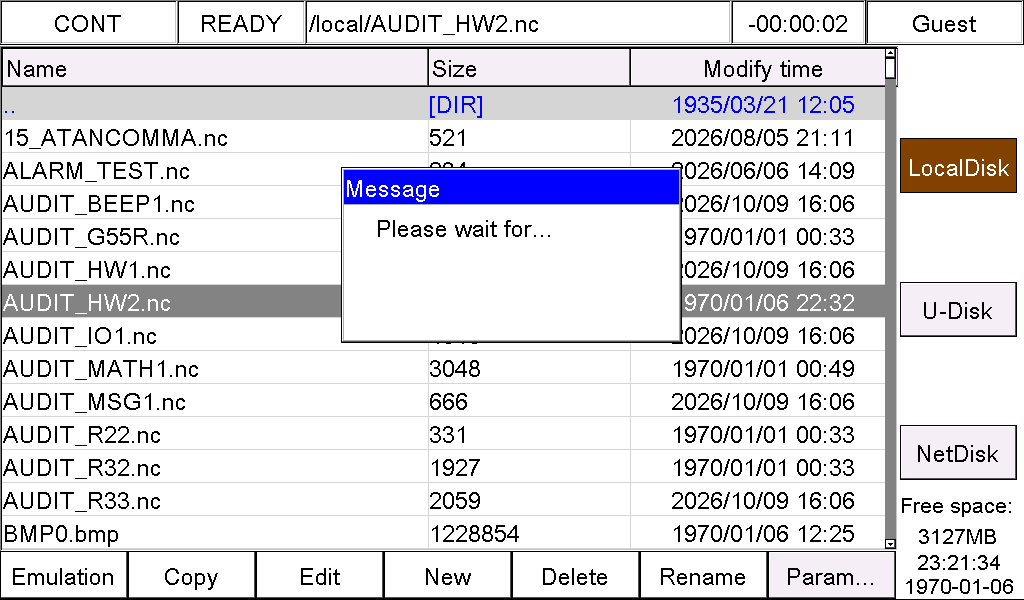Select AUDIT_MSG1.nc file

pyautogui.click(x=443, y=402)
